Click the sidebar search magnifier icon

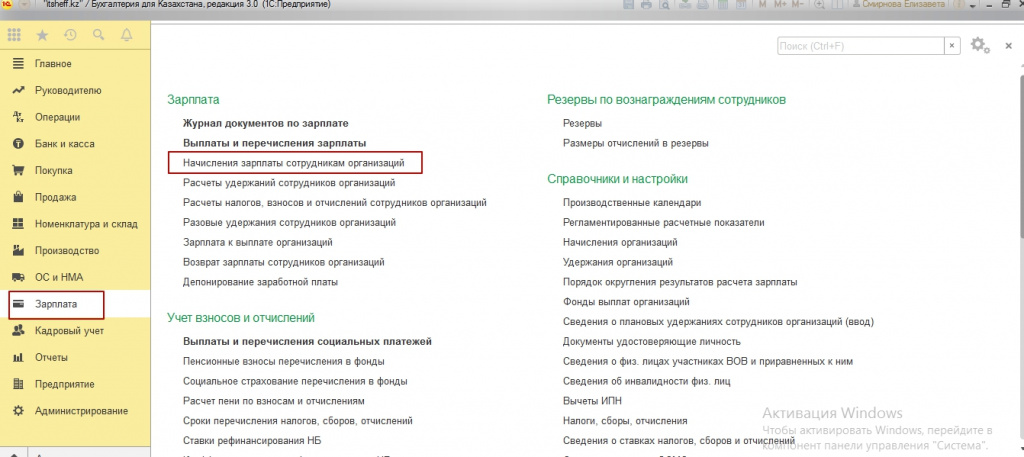(x=99, y=35)
